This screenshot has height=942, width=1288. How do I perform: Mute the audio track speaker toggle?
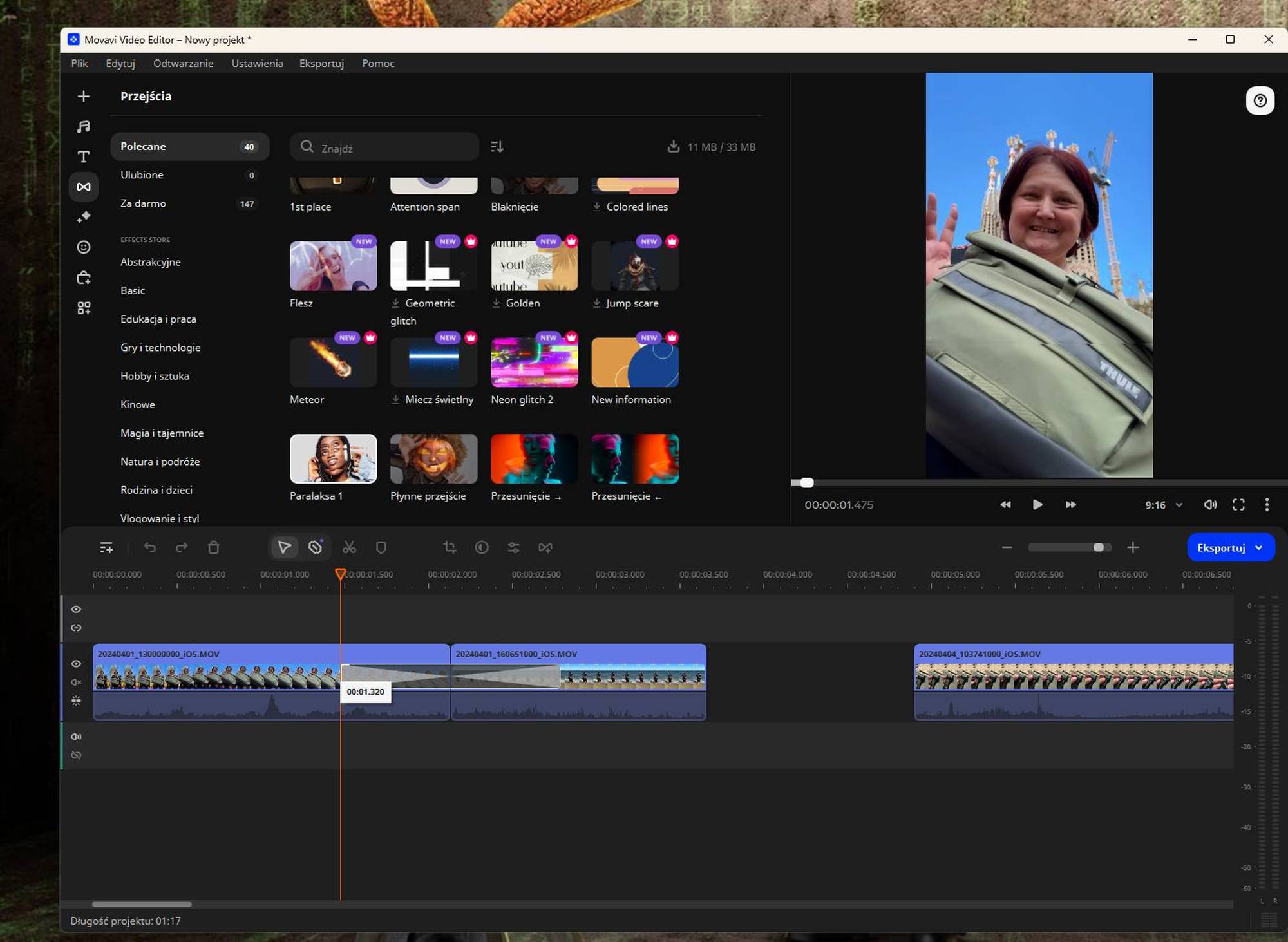(76, 737)
